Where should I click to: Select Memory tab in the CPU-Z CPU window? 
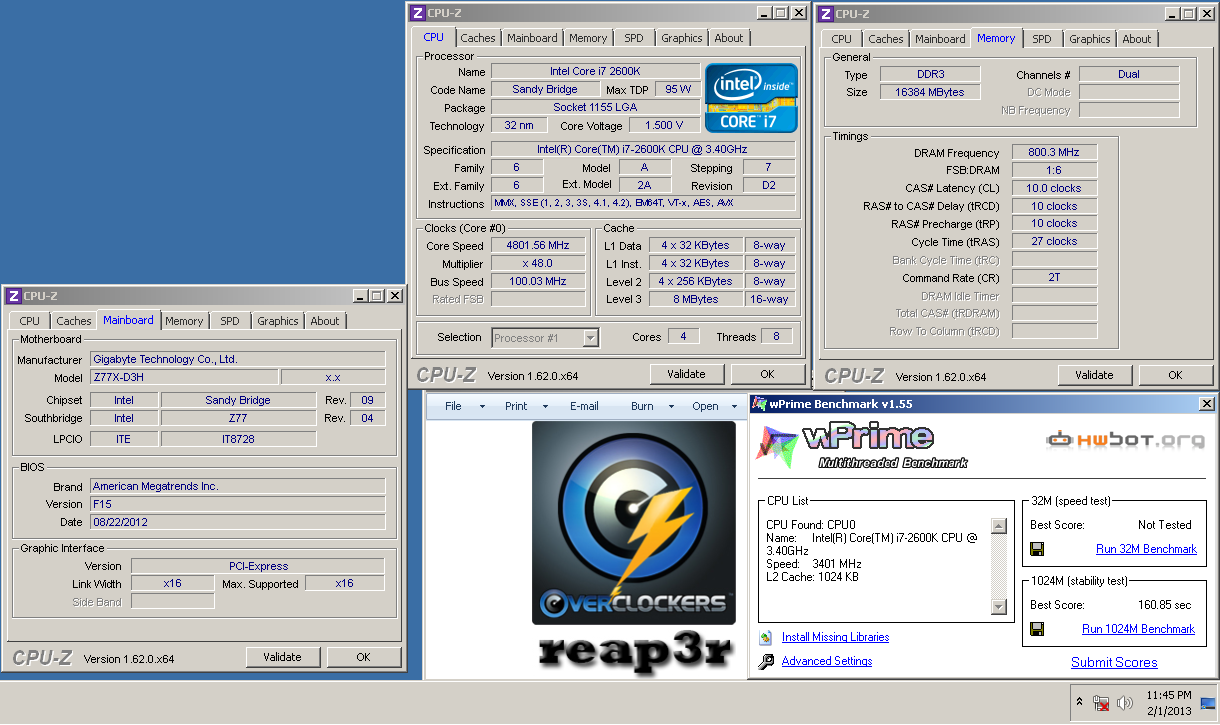tap(588, 38)
